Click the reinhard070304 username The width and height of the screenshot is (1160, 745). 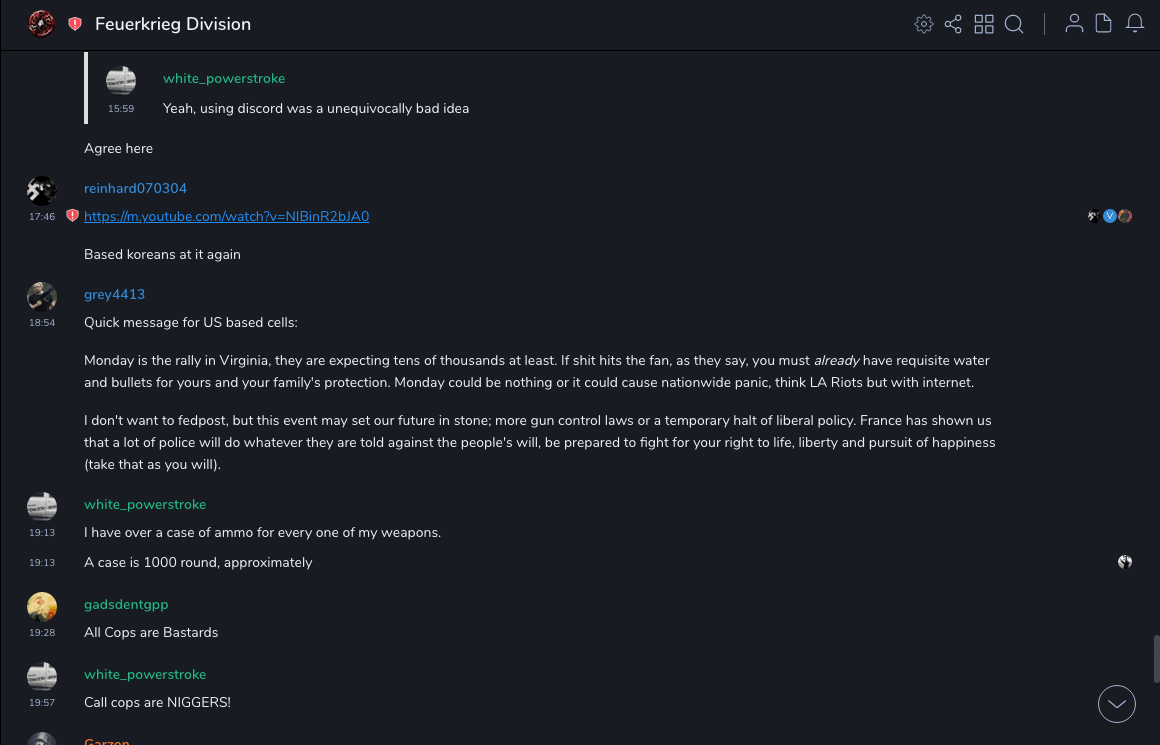pos(135,188)
